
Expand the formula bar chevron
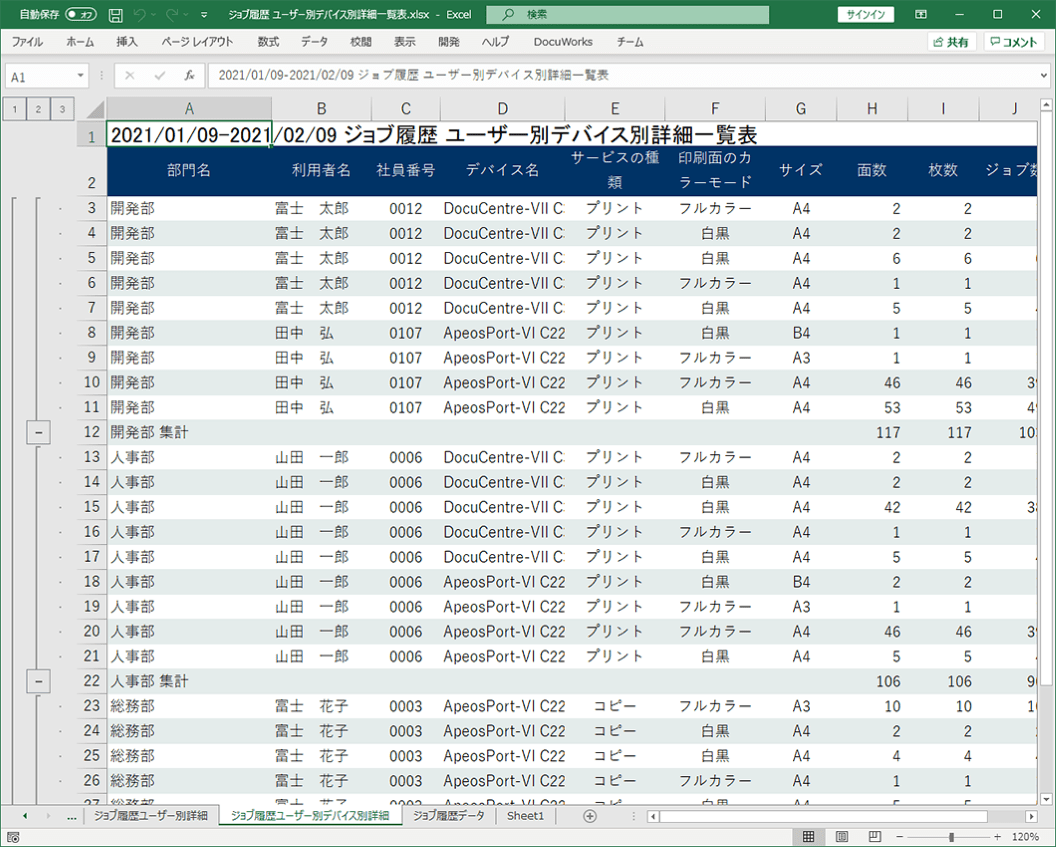tap(1044, 75)
